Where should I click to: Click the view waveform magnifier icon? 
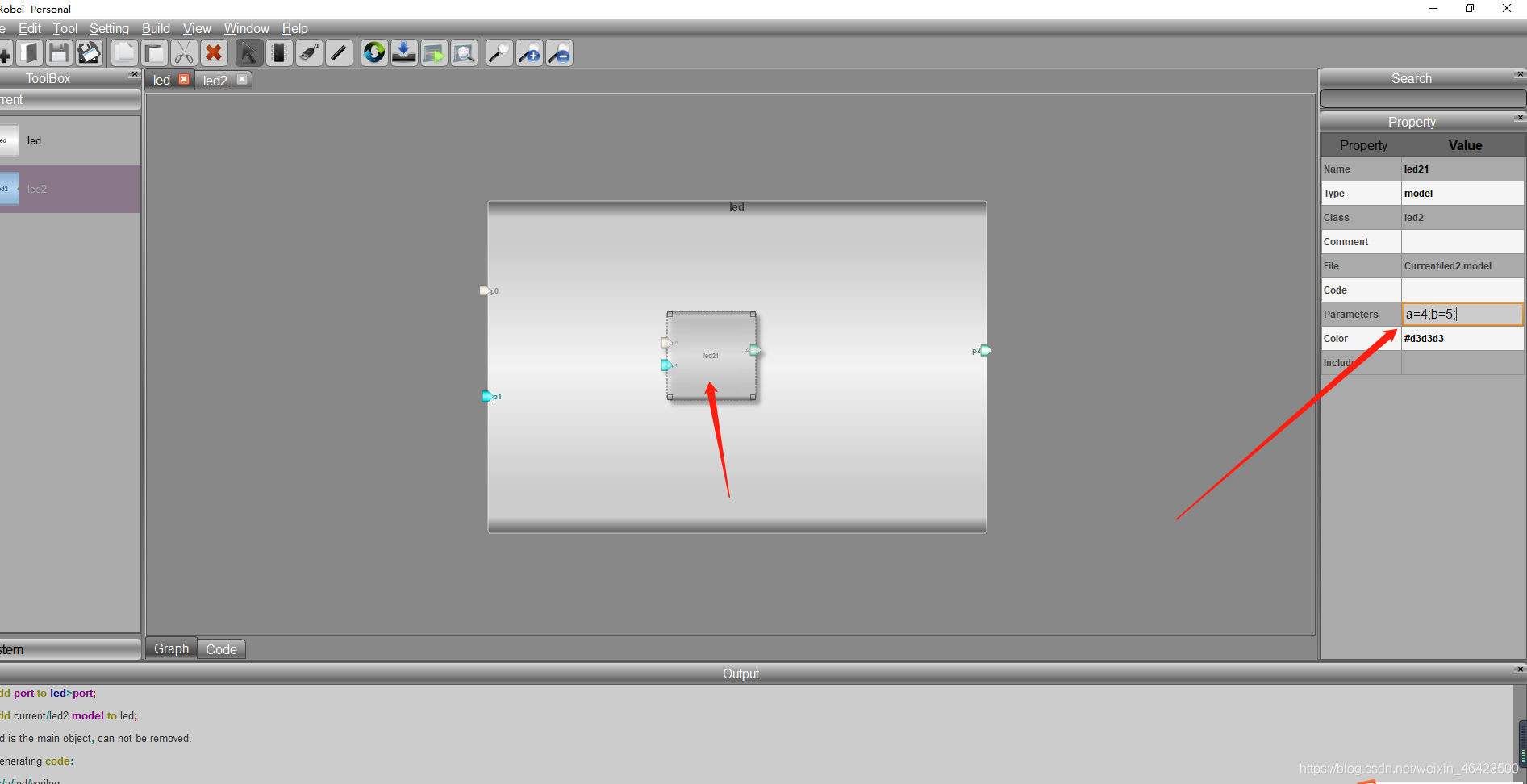(464, 53)
